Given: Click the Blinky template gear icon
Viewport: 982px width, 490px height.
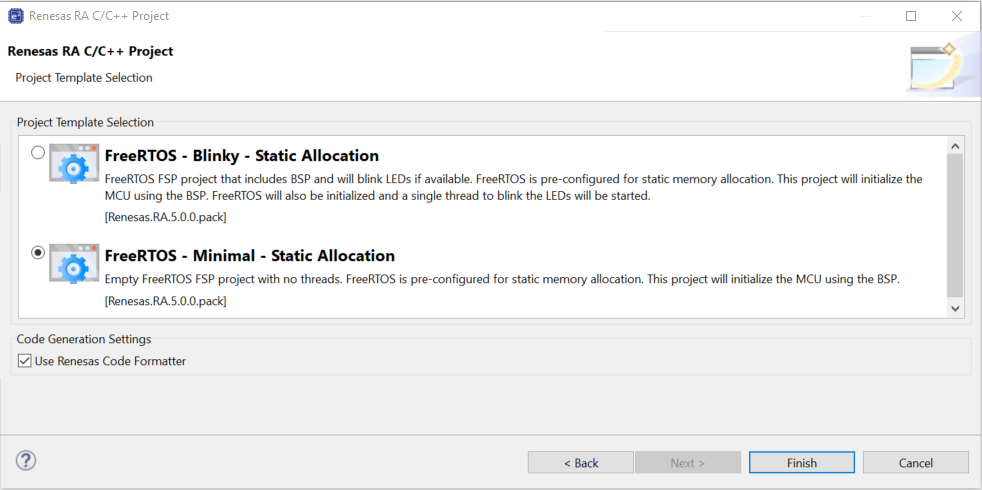Looking at the screenshot, I should click(74, 163).
